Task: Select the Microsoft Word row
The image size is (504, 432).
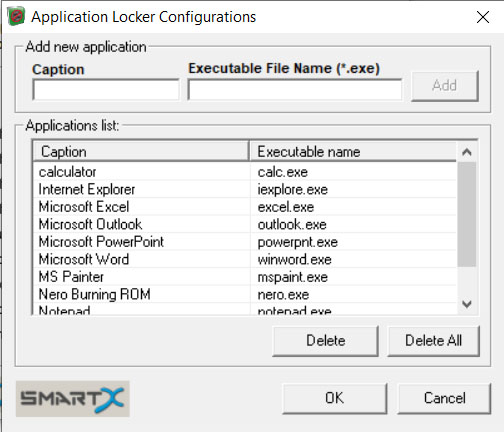Action: point(245,259)
